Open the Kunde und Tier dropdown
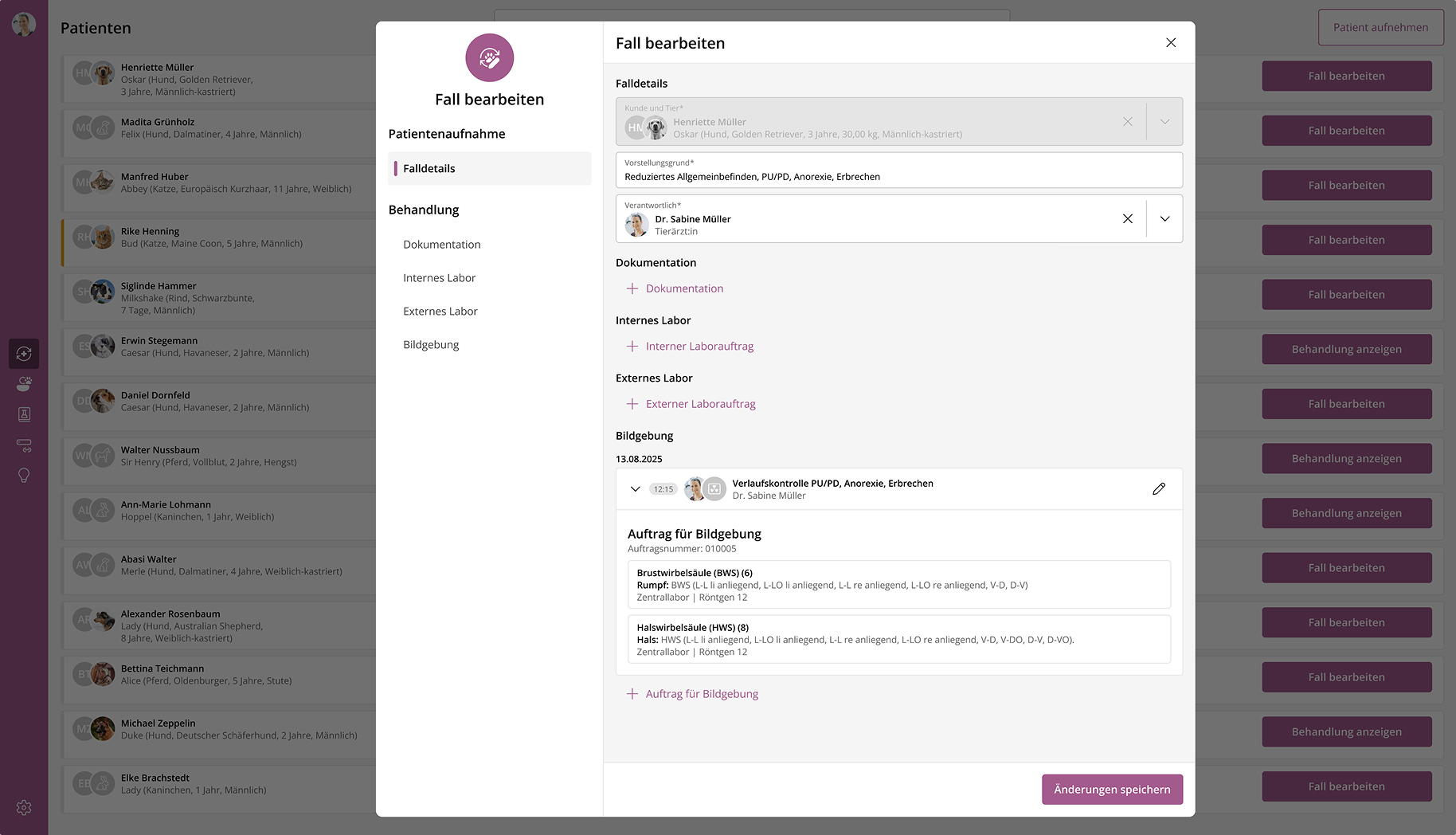 pos(1164,122)
